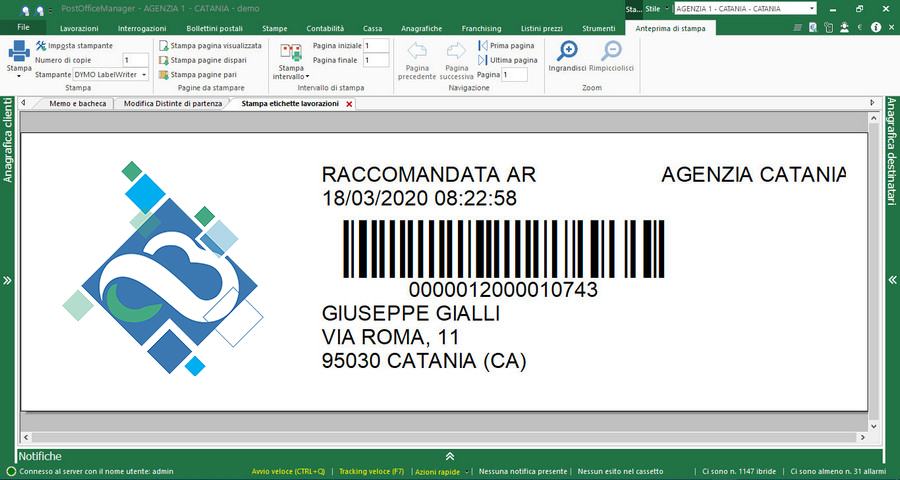900x480 pixels.
Task: Click the second quick access toolbar icon
Action: click(x=40, y=10)
